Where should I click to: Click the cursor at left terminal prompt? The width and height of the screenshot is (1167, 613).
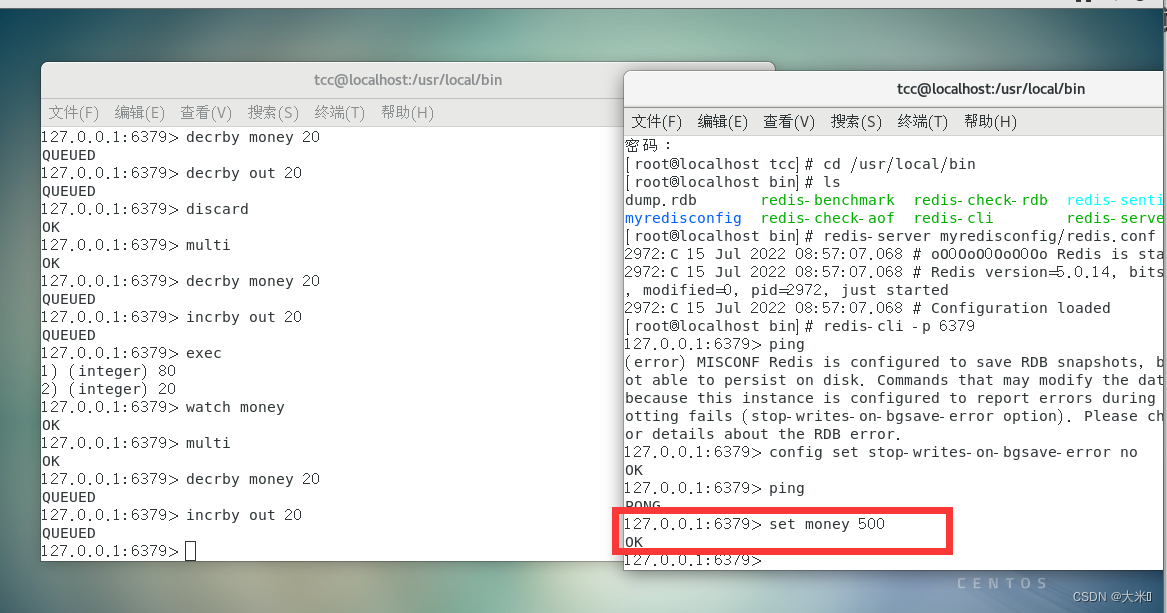pos(191,551)
